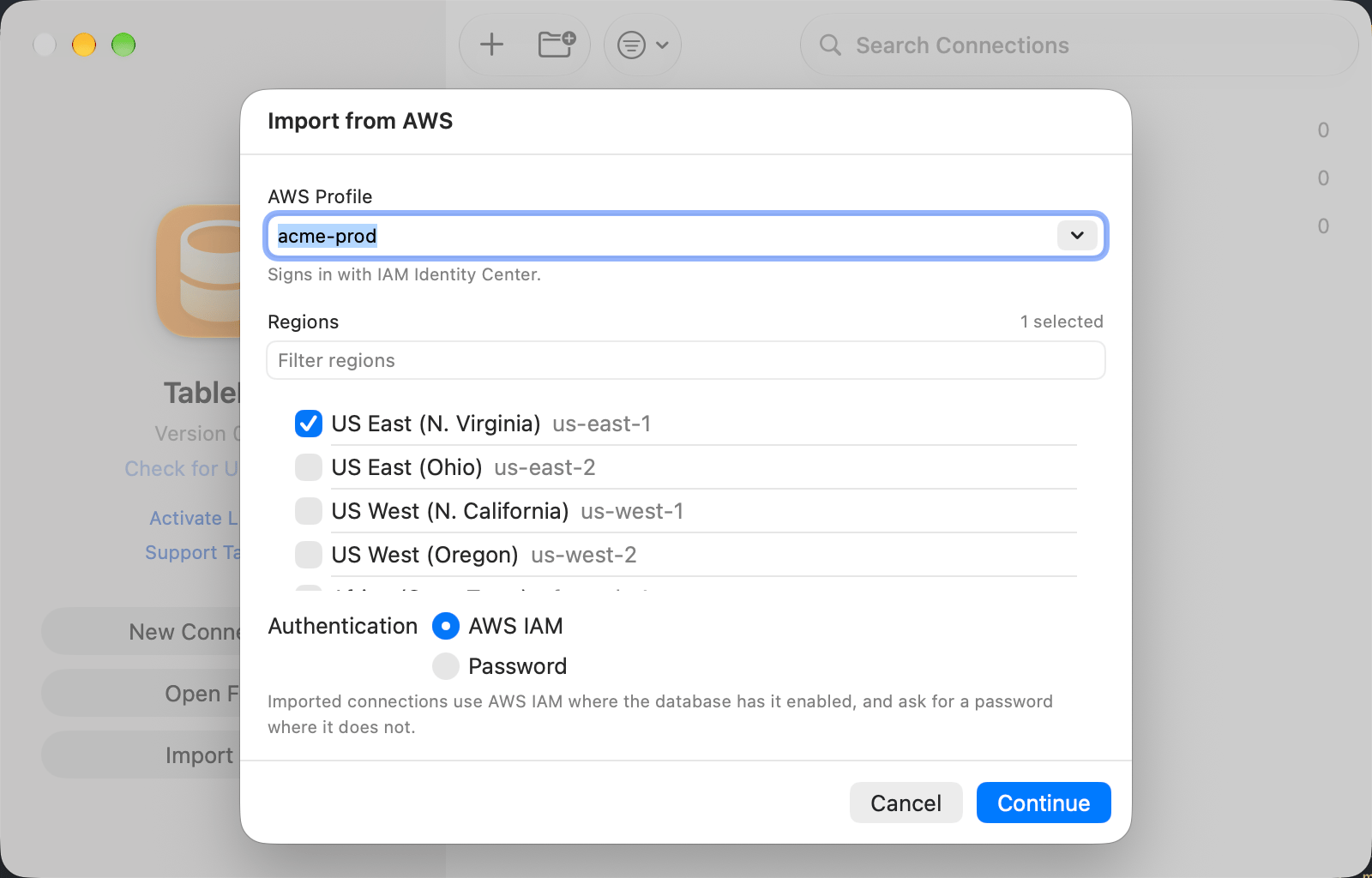Expand the AWS Profile dropdown arrow

pyautogui.click(x=1077, y=235)
